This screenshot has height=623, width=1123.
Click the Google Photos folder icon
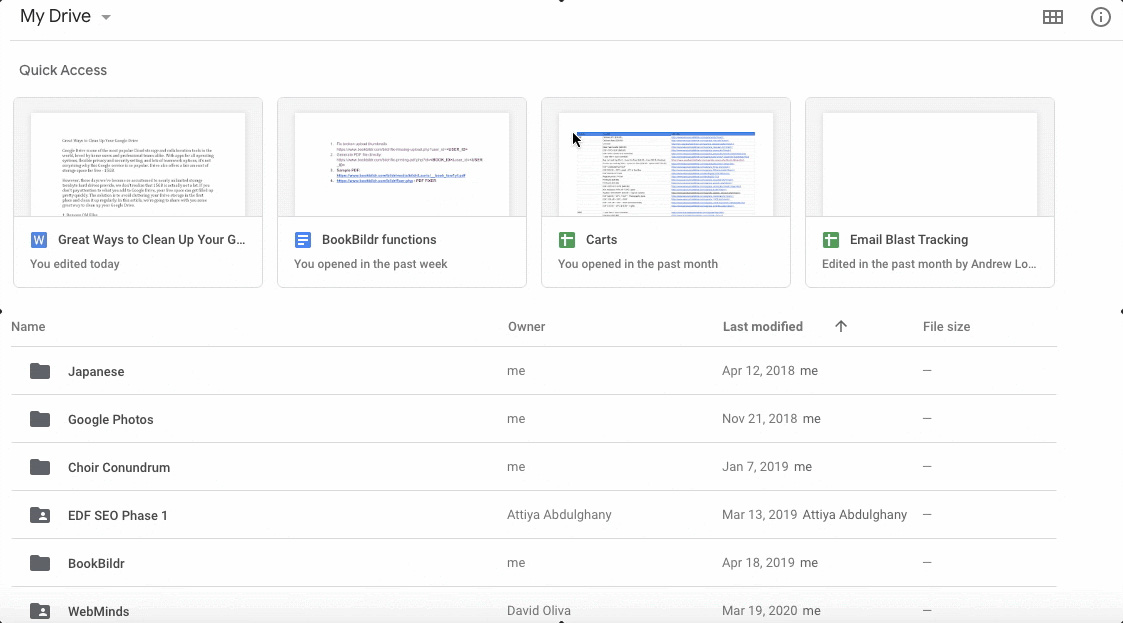pyautogui.click(x=40, y=419)
